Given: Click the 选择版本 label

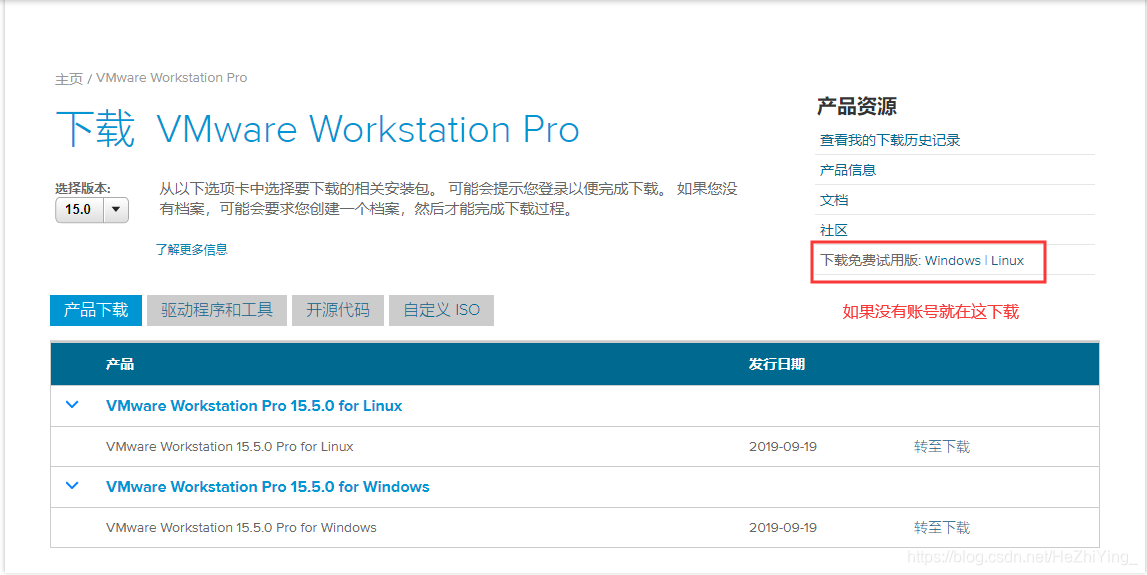Looking at the screenshot, I should click(83, 188).
